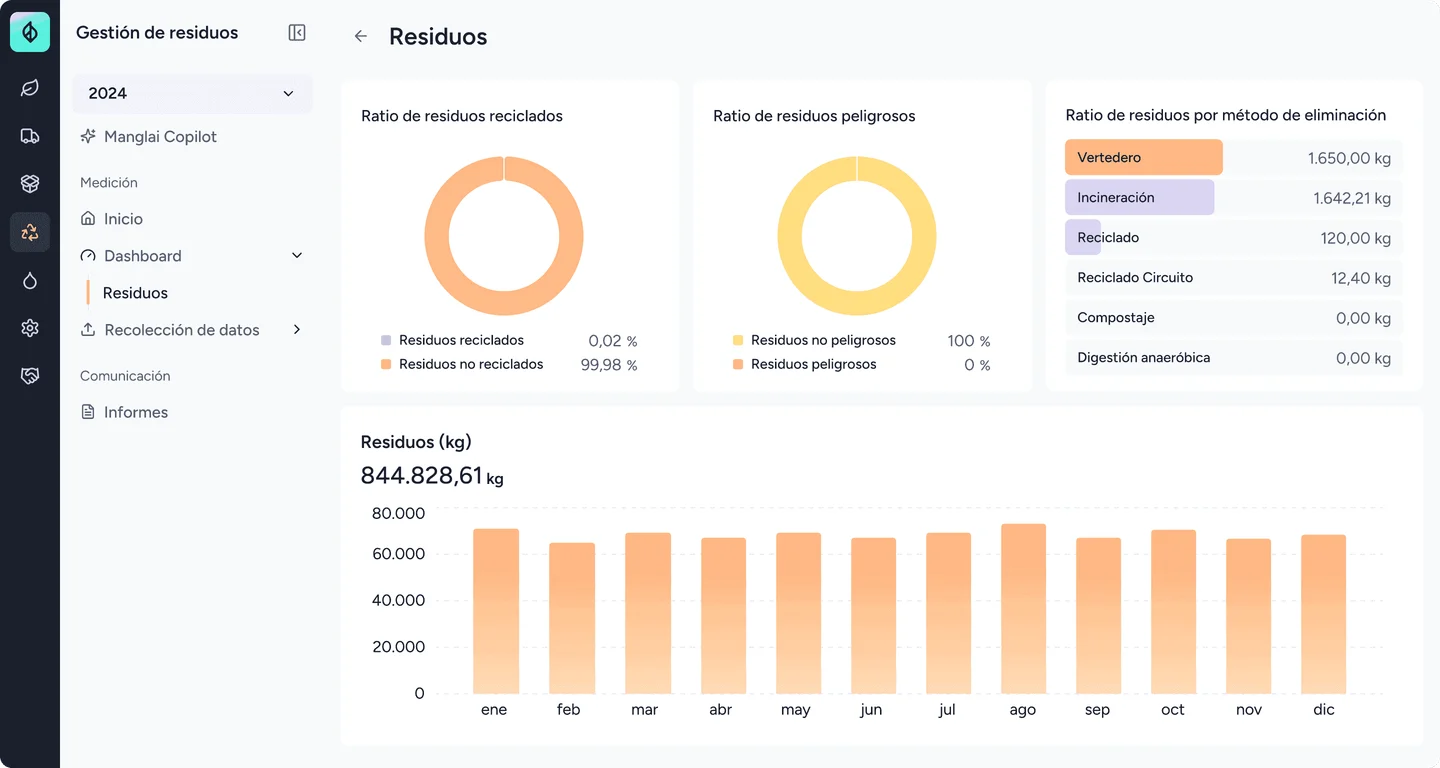The height and width of the screenshot is (768, 1440).
Task: Click the handshake icon in the dark rail
Action: pyautogui.click(x=30, y=376)
